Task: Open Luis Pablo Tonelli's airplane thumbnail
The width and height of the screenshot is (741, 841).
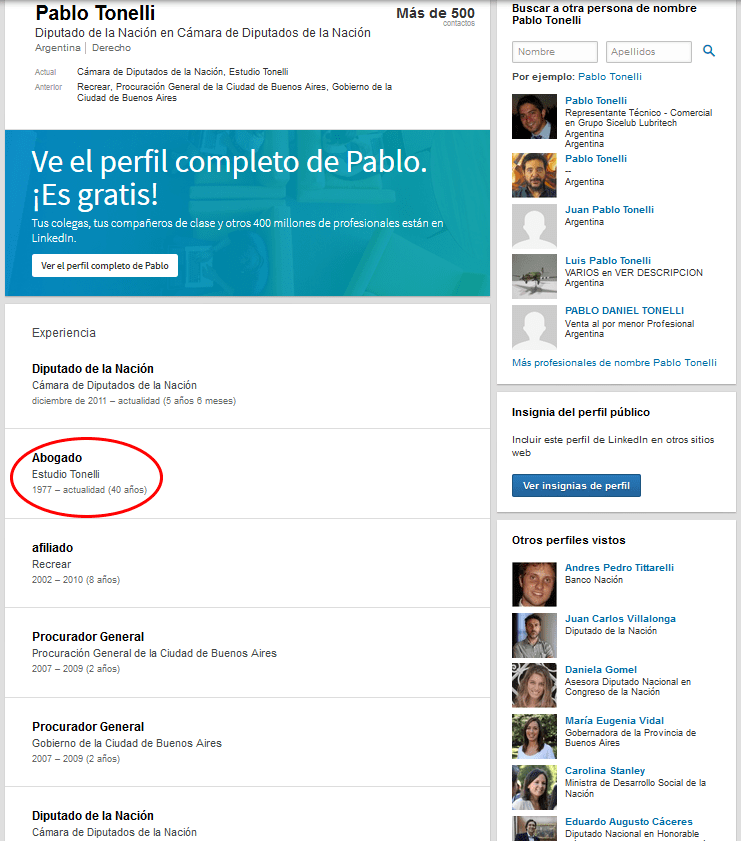Action: (x=534, y=277)
